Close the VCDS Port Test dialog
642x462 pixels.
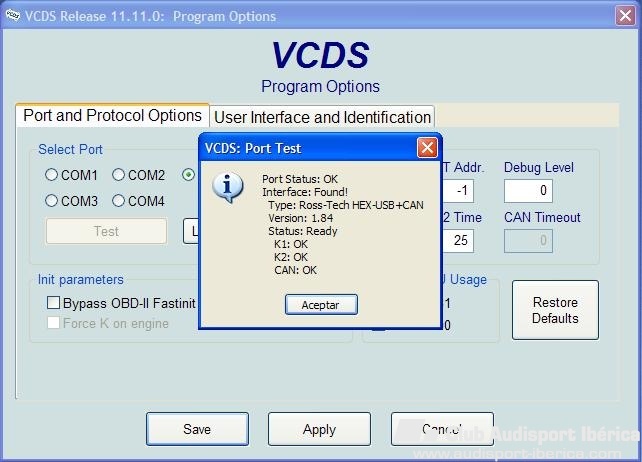427,148
